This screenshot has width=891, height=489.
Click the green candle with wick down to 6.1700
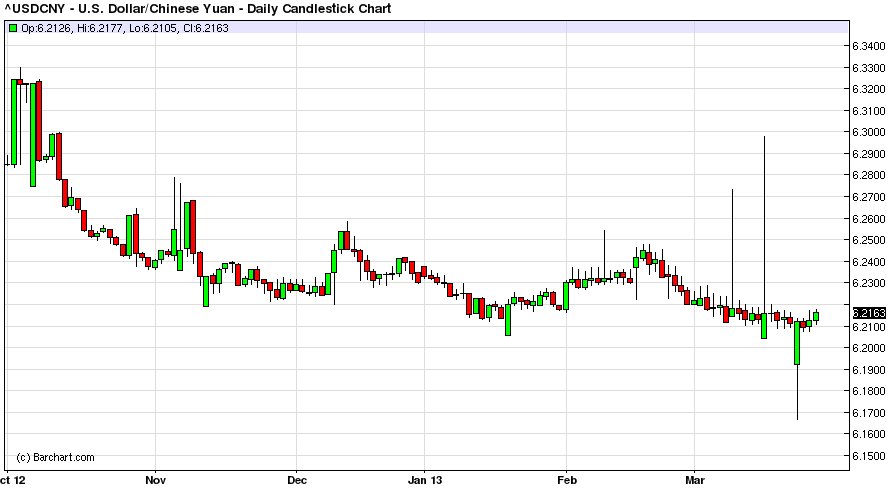point(797,343)
